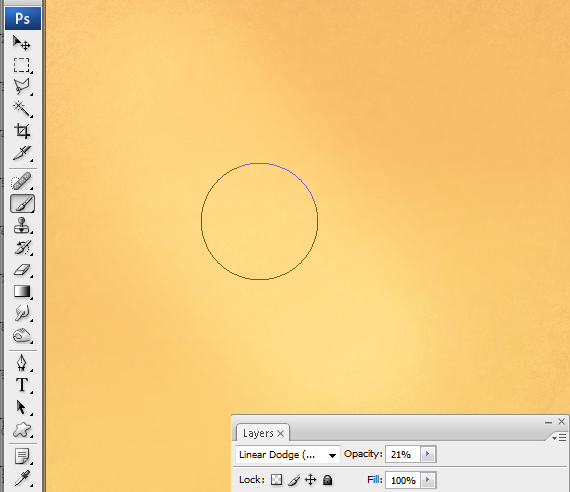The width and height of the screenshot is (570, 492).
Task: Activate the Magic Wand tool
Action: [22, 109]
